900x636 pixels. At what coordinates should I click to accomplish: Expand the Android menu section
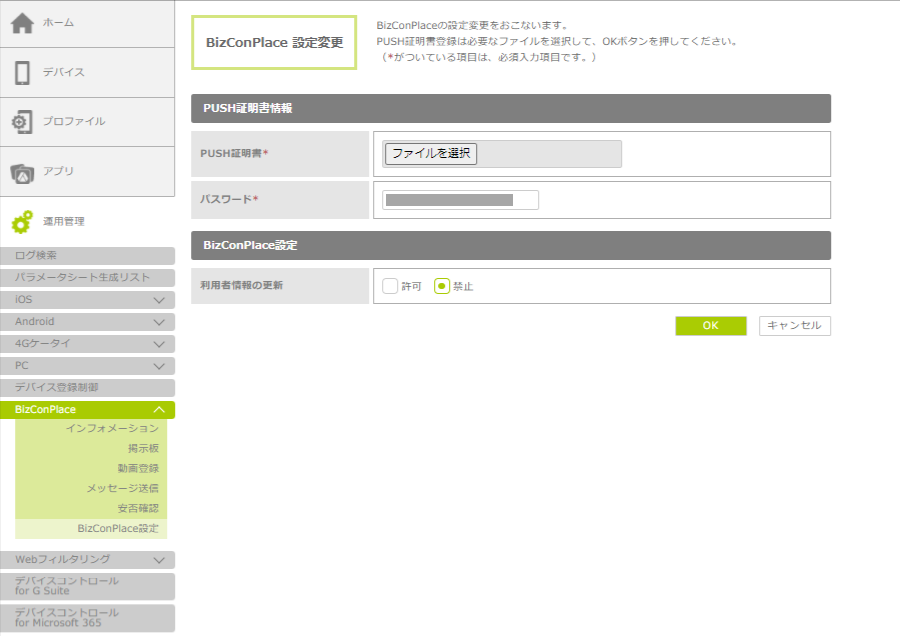click(158, 322)
